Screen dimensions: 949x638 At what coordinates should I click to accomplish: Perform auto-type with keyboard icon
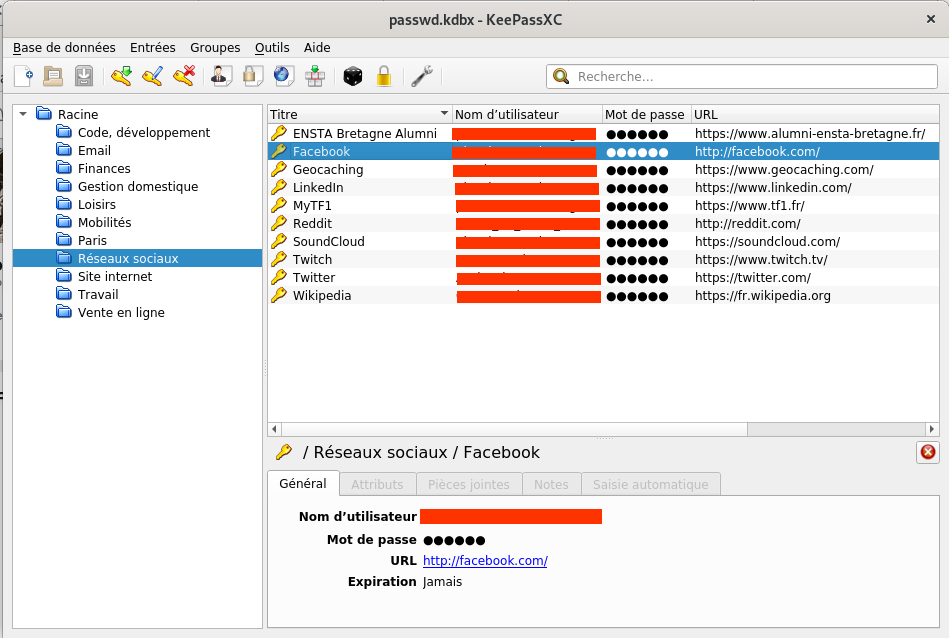(x=315, y=76)
